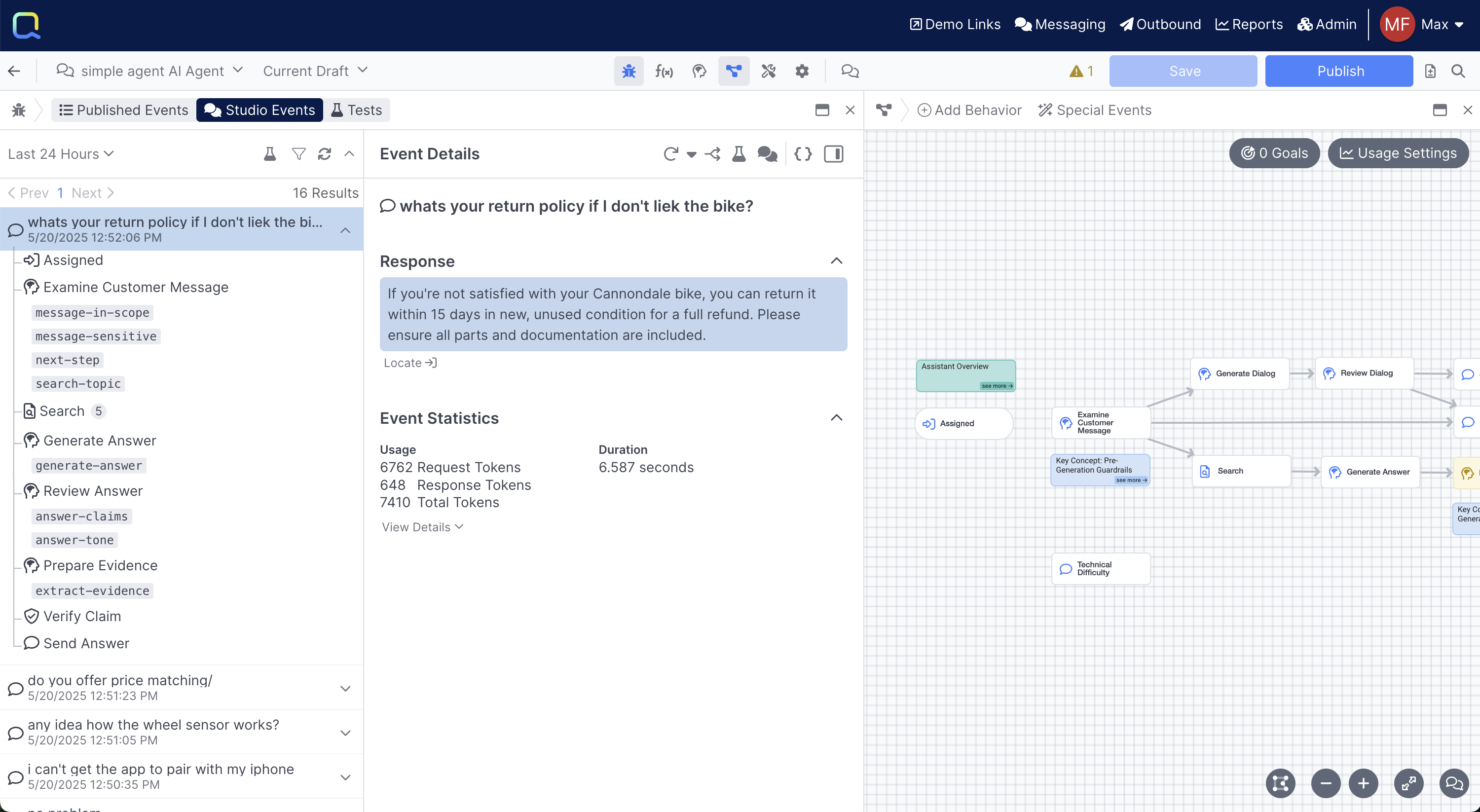Toggle the side panel layout icon
1480x812 pixels.
pos(833,154)
